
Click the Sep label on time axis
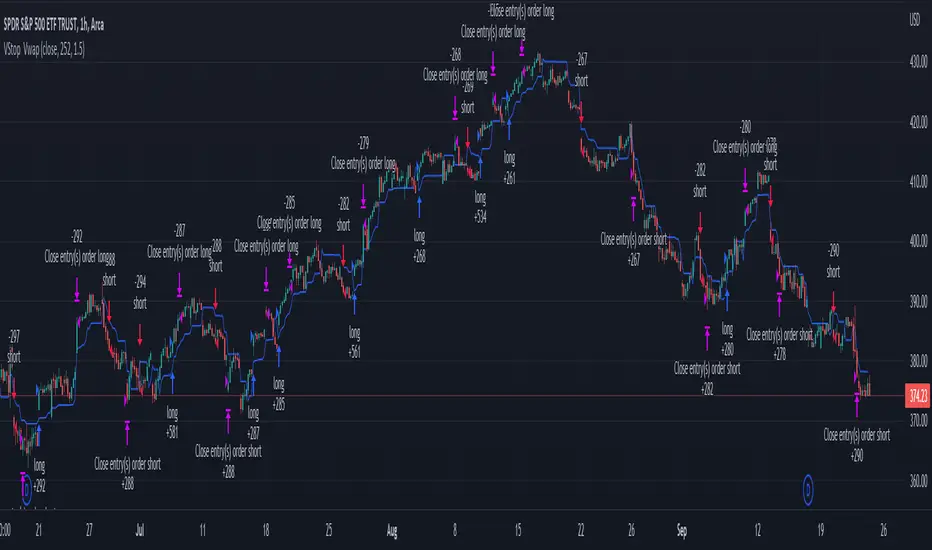[682, 530]
